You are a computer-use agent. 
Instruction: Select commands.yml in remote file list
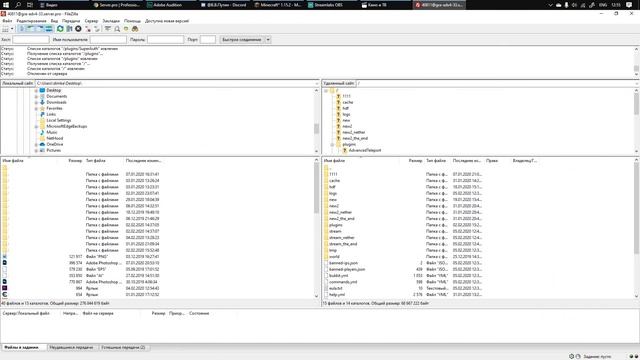[x=343, y=282]
